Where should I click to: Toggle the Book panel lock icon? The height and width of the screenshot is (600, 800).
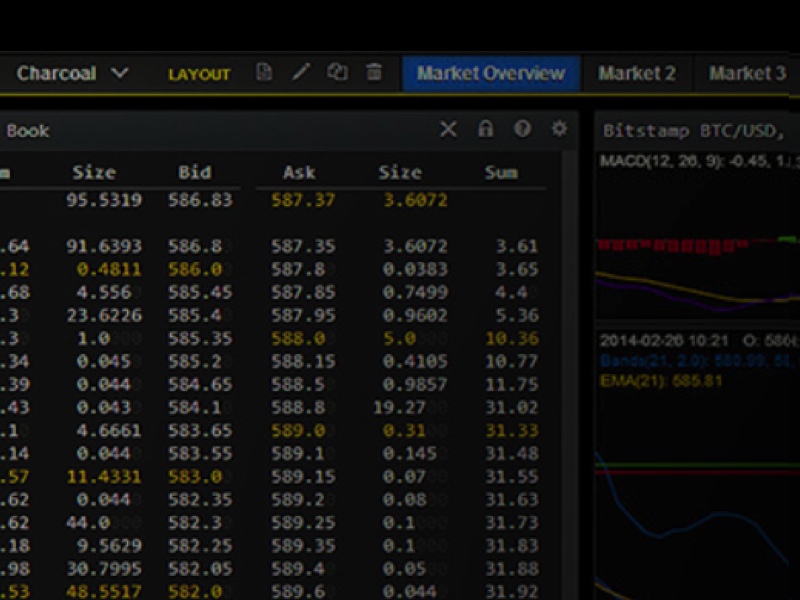(485, 129)
